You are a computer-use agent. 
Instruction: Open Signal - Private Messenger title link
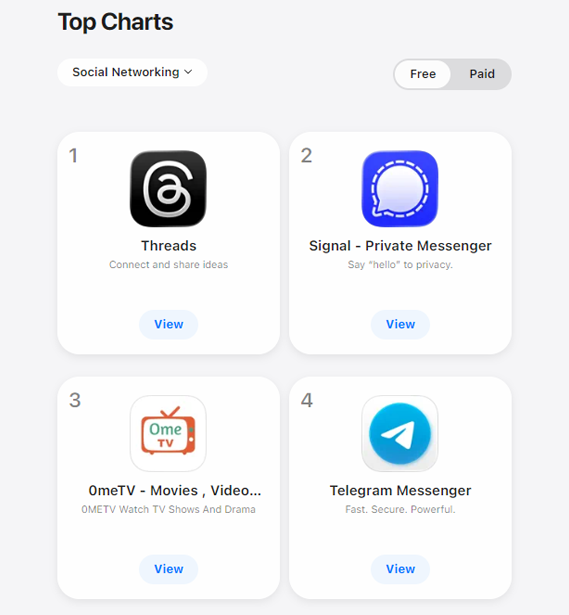coord(400,246)
